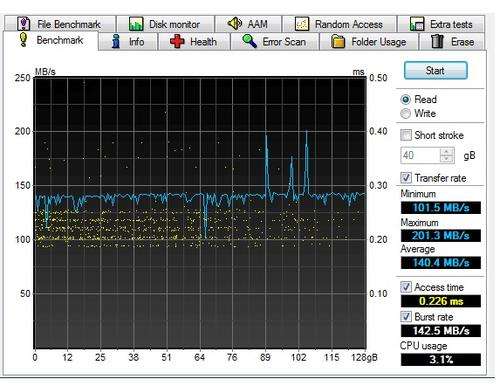This screenshot has width=500, height=386.
Task: Open Random Access tab icon
Action: 302,24
